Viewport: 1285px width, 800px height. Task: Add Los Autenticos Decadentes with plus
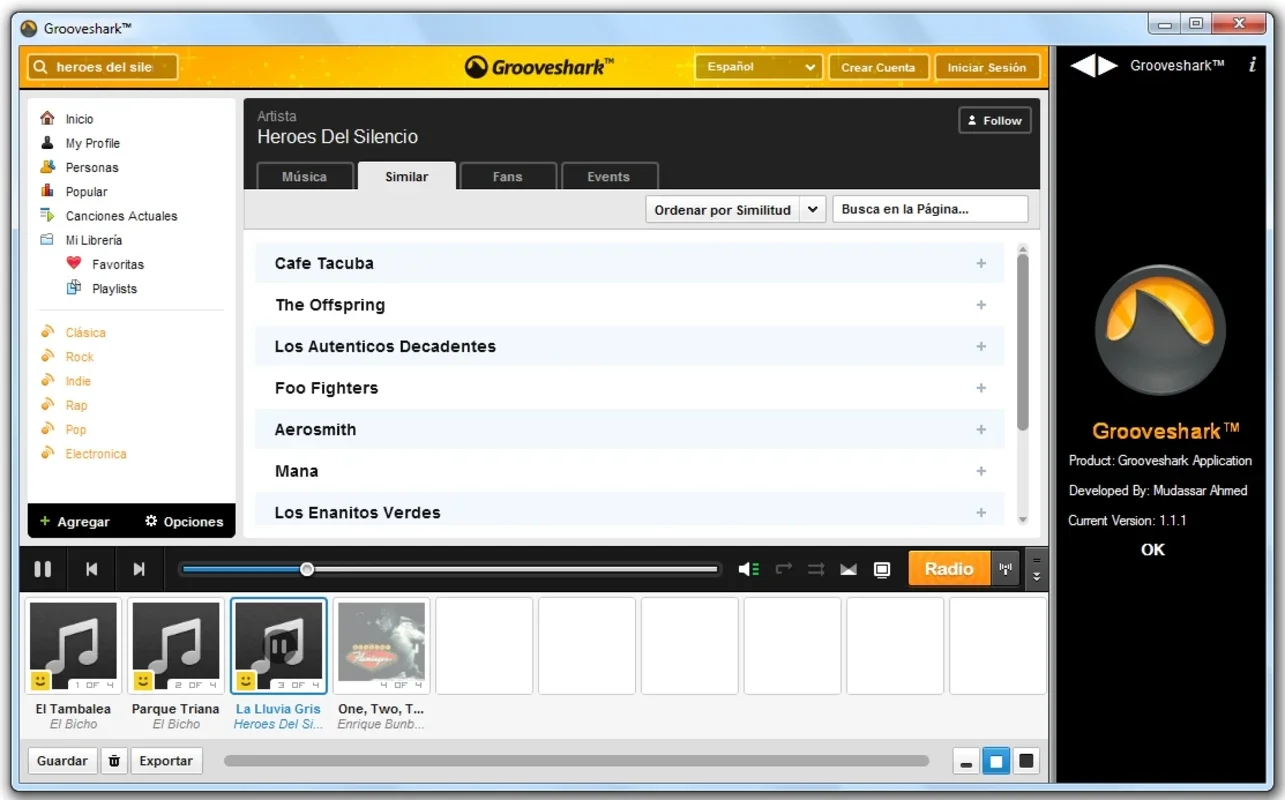[981, 346]
